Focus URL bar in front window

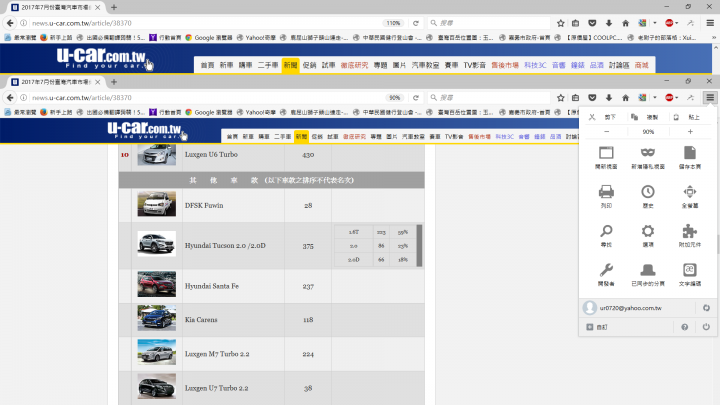click(x=207, y=97)
